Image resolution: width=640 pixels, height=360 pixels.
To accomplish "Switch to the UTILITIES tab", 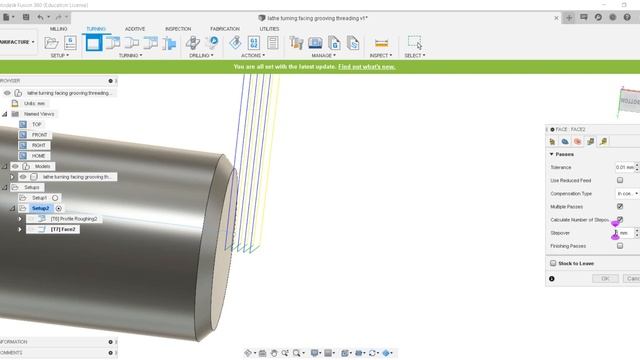I will pyautogui.click(x=269, y=29).
